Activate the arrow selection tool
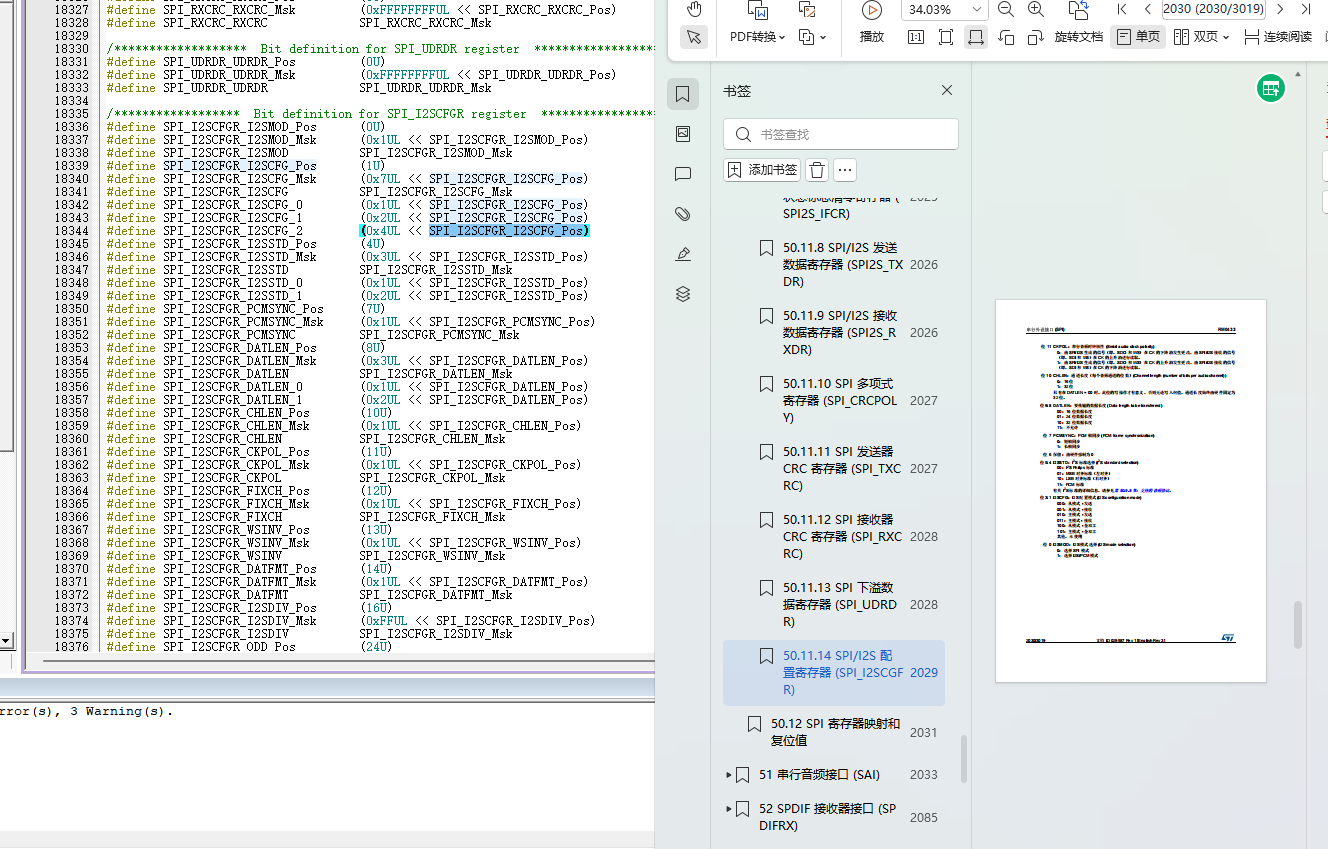Viewport: 1328px width, 849px height. 694,37
